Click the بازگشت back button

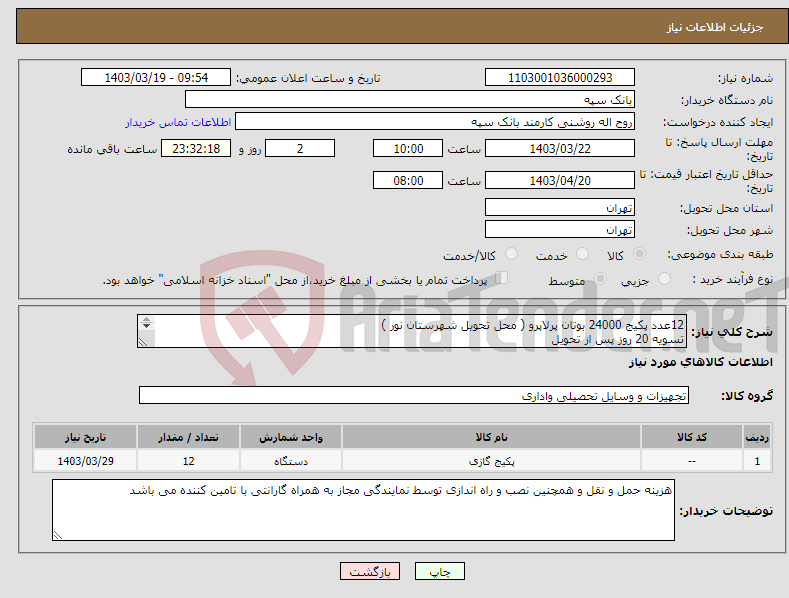(x=370, y=571)
